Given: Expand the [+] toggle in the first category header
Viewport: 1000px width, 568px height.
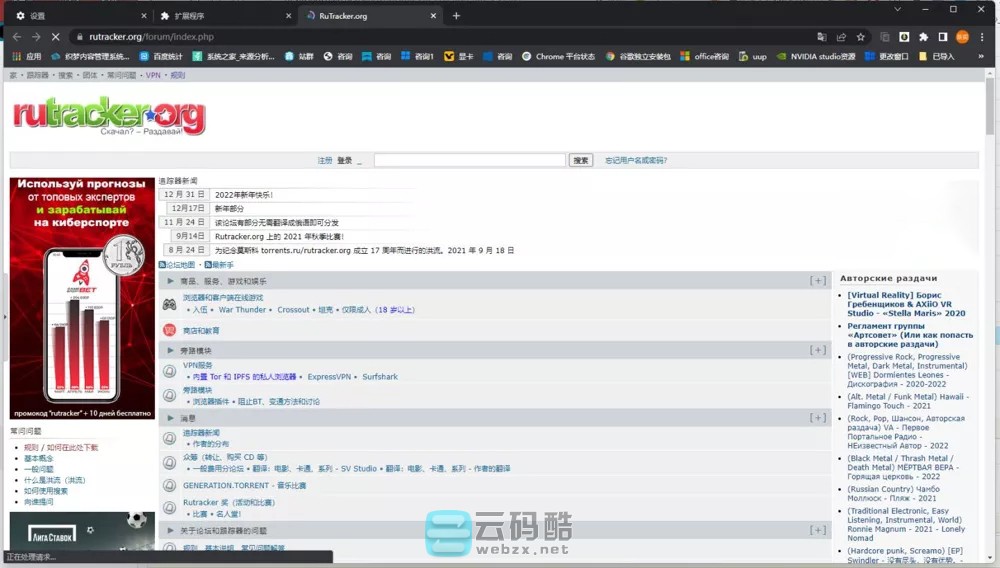Looking at the screenshot, I should pos(818,281).
